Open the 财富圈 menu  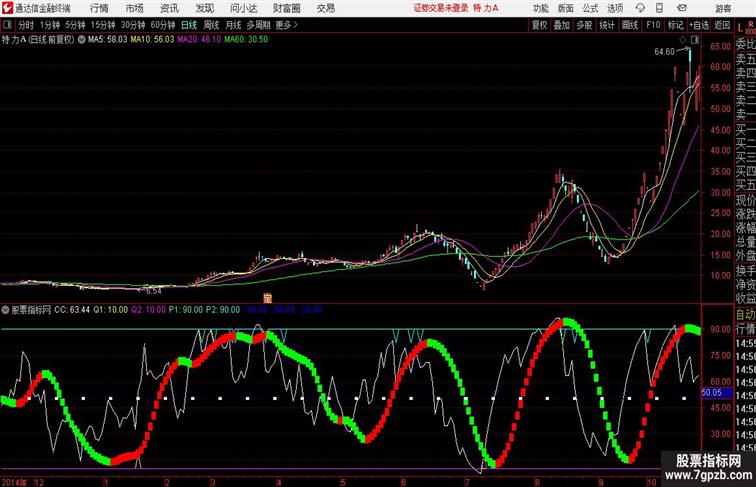286,8
